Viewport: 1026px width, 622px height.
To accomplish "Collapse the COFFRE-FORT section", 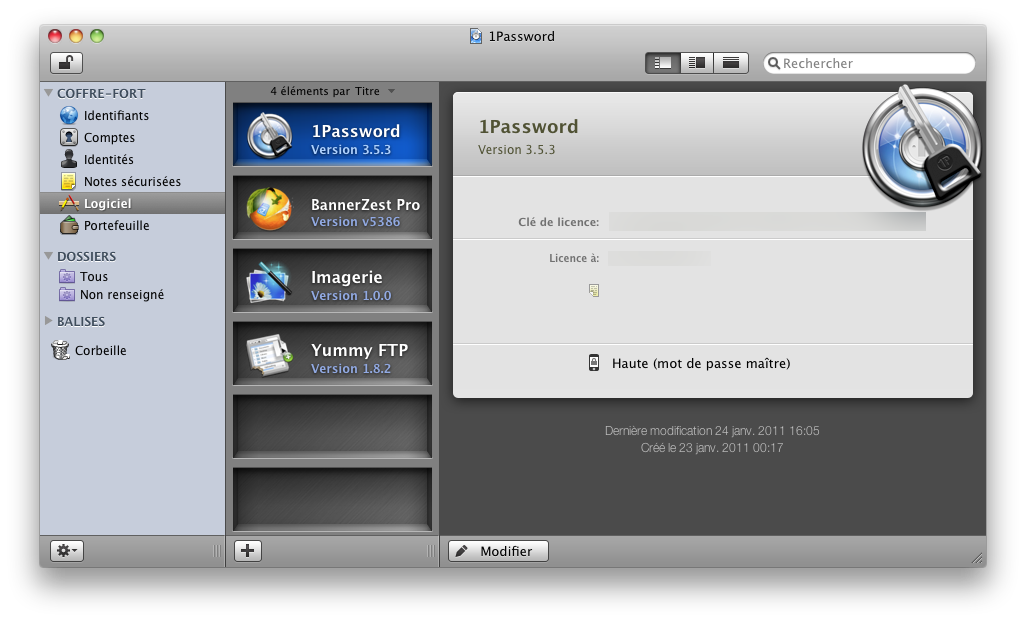I will click(x=48, y=93).
